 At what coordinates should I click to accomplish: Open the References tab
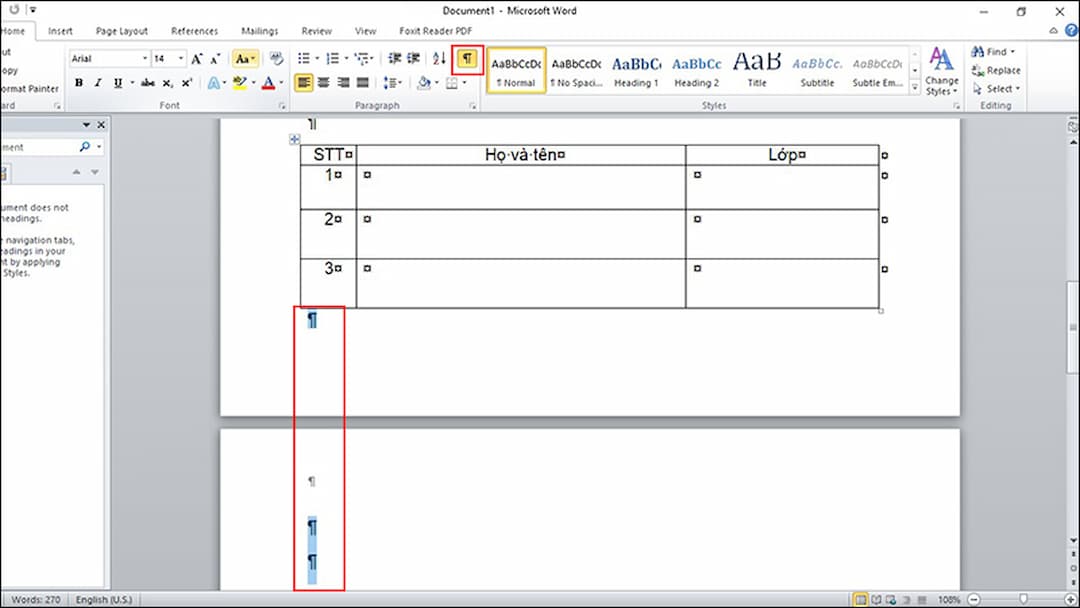(x=194, y=31)
